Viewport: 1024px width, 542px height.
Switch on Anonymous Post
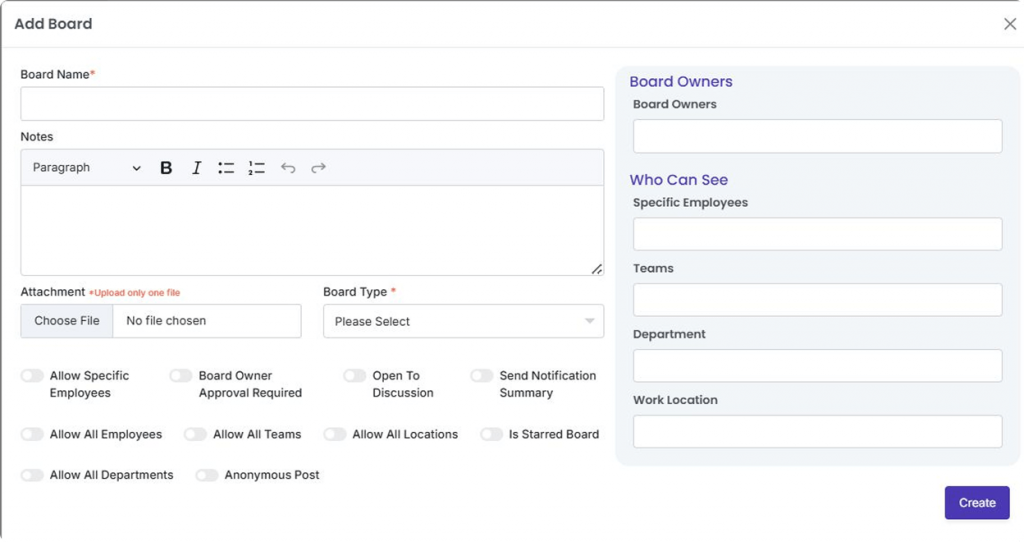pos(207,475)
